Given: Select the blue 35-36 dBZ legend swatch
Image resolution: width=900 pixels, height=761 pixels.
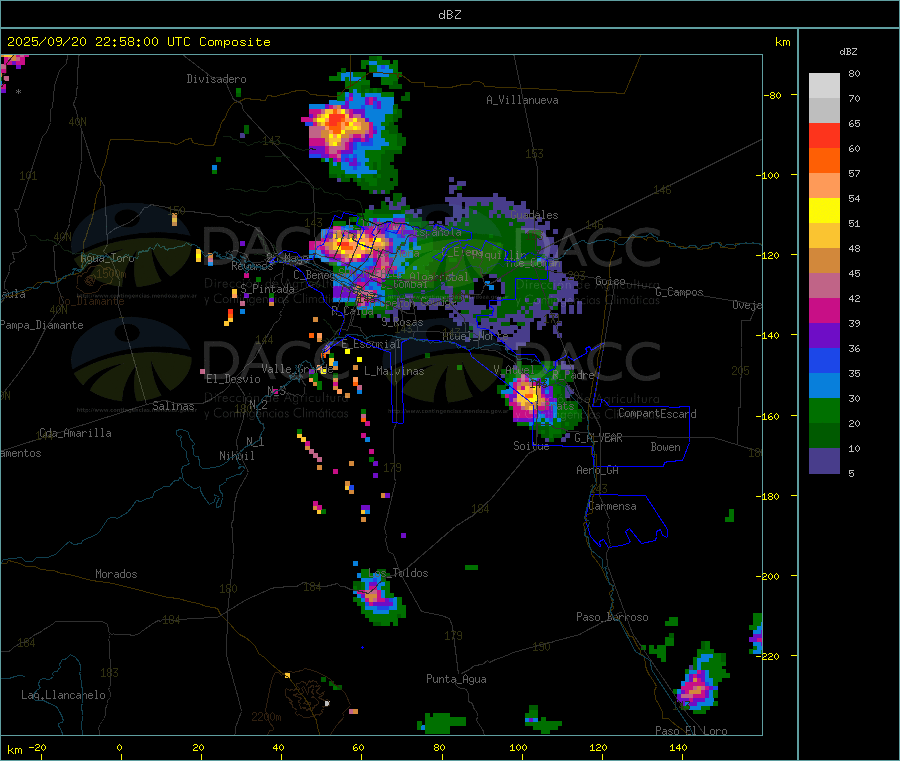Looking at the screenshot, I should [824, 360].
